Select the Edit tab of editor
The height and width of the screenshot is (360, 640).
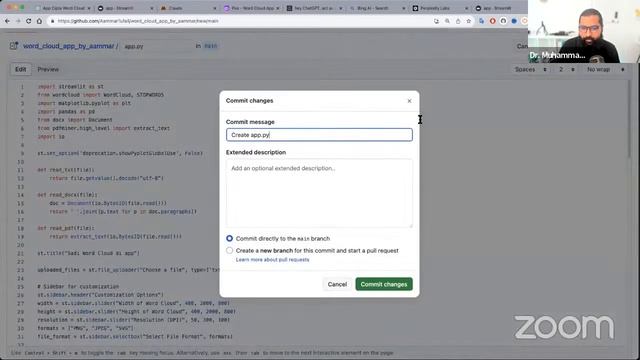(x=20, y=69)
